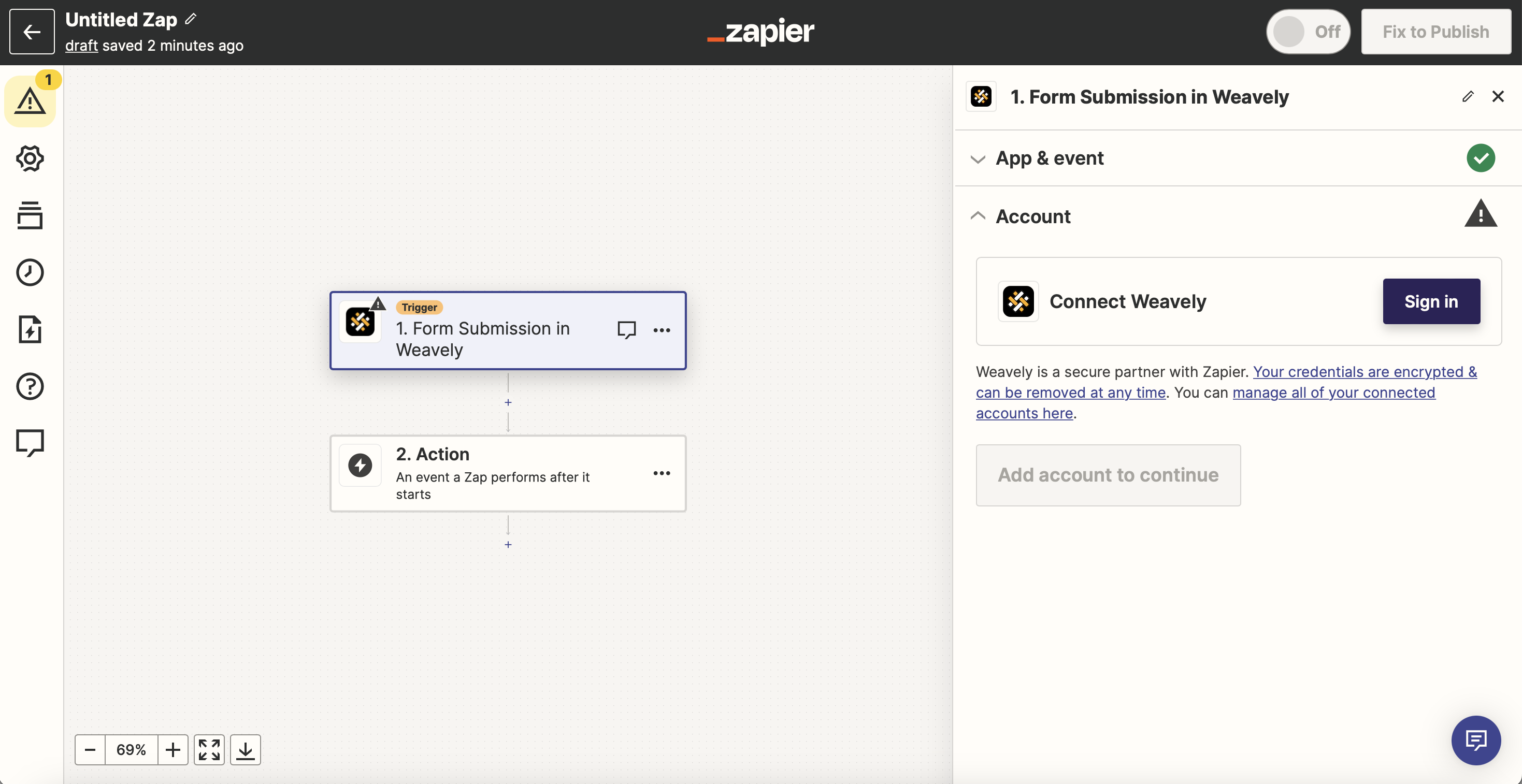Click the step title 1. Form Submission in Weavely
The image size is (1522, 784).
1149,97
